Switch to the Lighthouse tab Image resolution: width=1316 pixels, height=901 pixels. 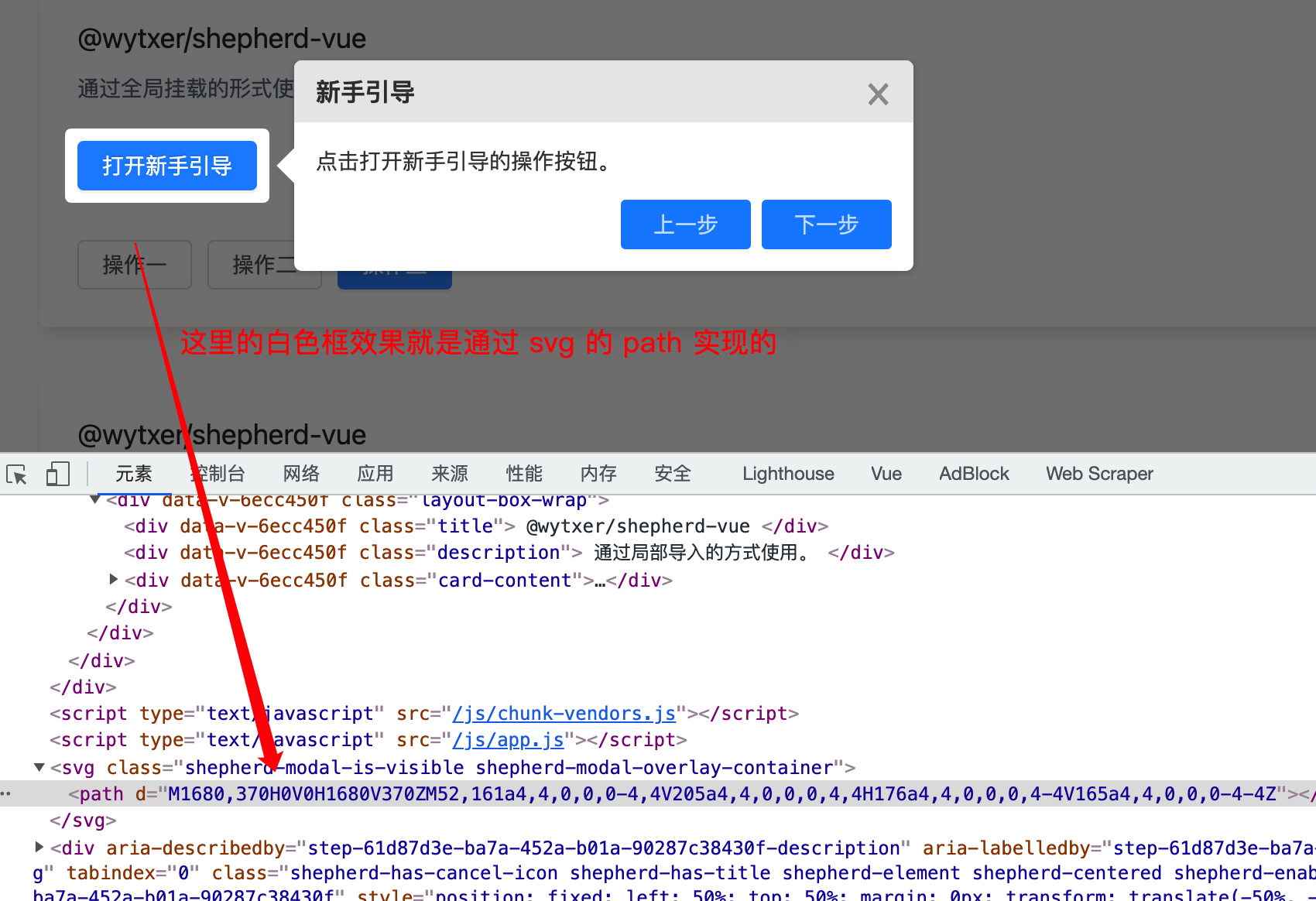[x=787, y=473]
